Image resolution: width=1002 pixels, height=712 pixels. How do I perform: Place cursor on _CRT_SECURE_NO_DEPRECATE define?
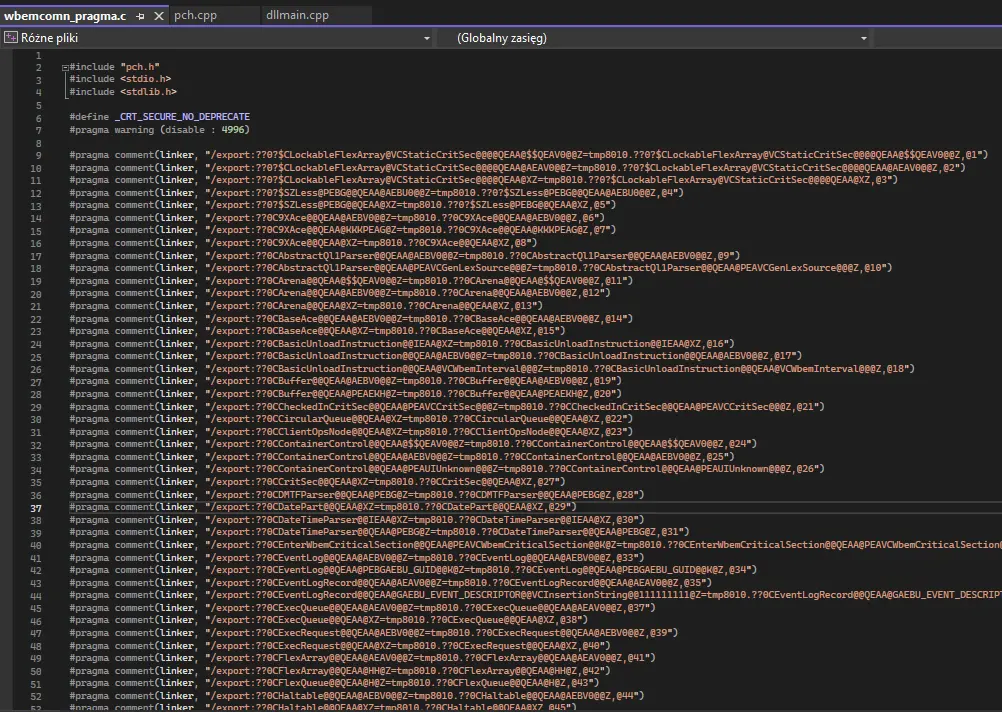click(181, 117)
